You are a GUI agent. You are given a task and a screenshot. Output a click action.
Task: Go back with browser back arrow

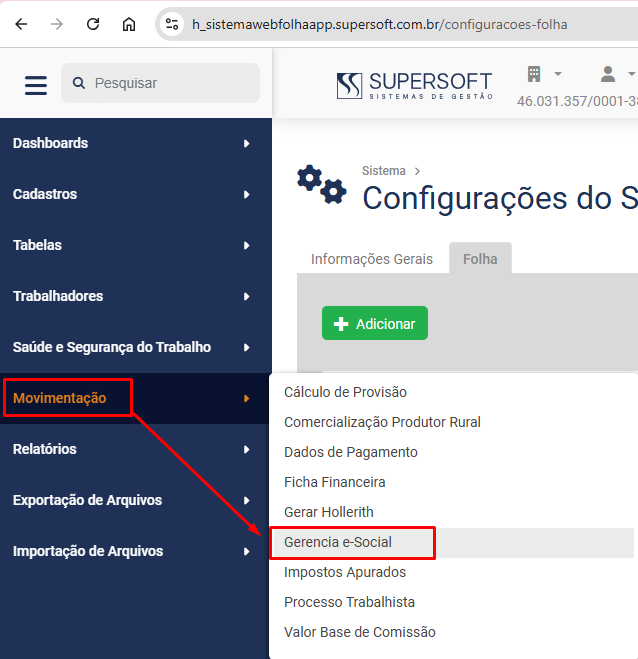21,24
